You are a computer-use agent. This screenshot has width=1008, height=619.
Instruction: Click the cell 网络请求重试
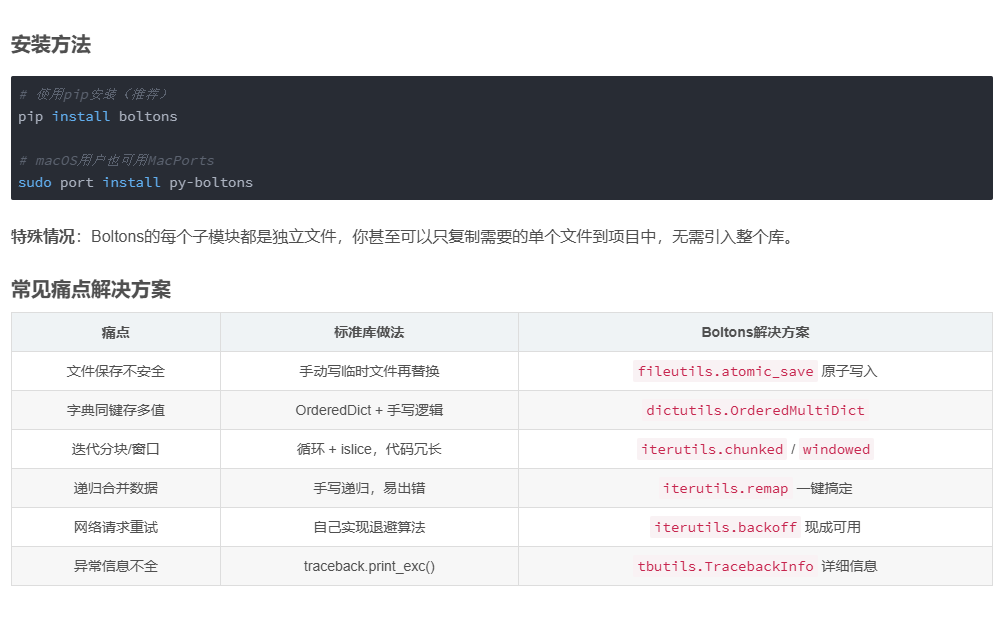click(x=116, y=527)
